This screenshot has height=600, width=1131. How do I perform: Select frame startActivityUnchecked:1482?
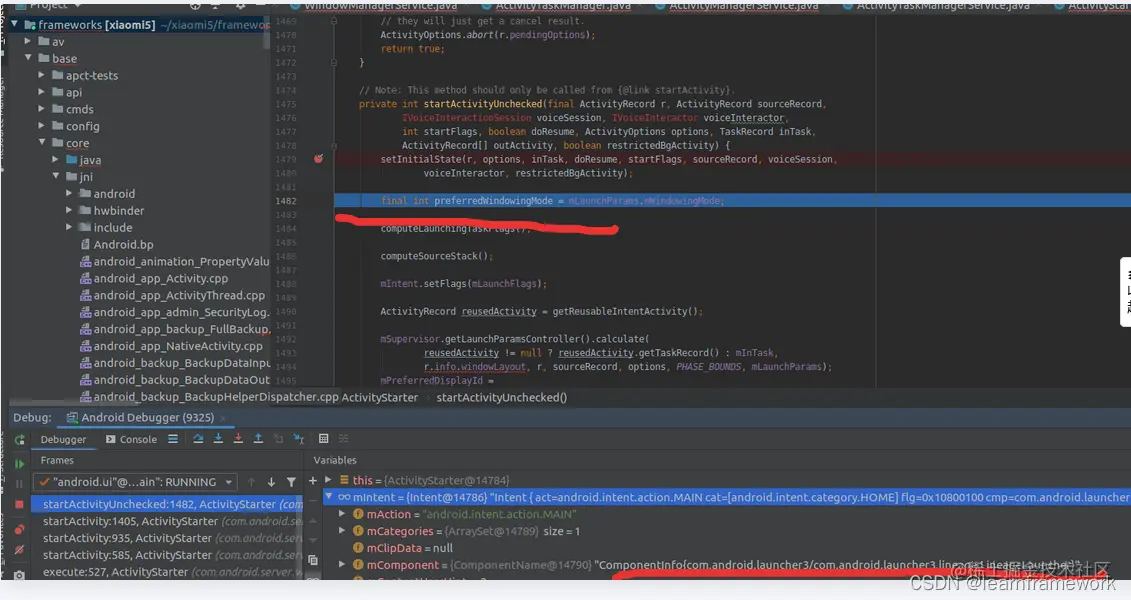point(167,504)
